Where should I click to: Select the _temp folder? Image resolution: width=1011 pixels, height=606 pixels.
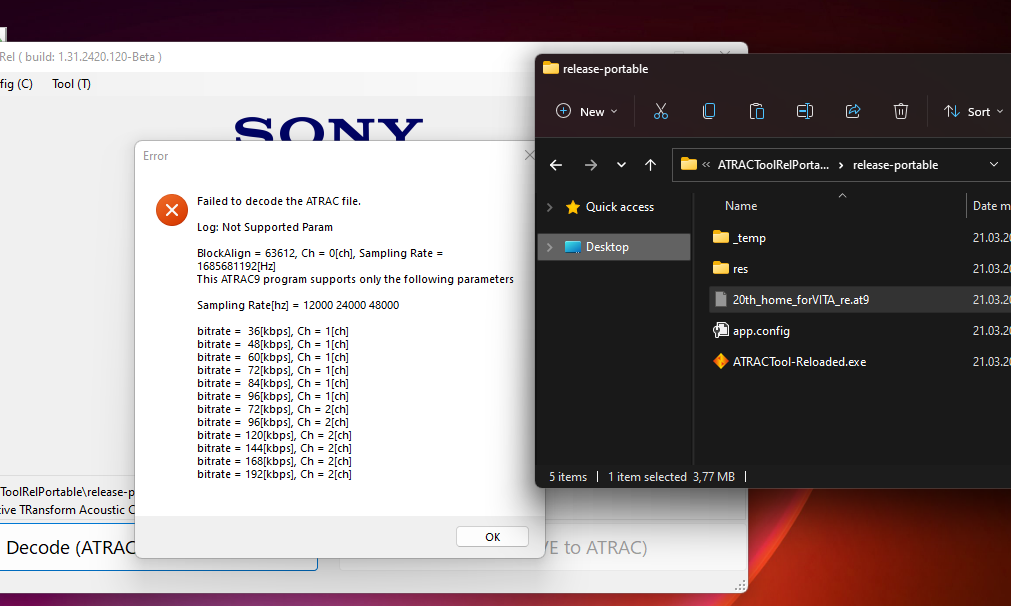coord(749,238)
